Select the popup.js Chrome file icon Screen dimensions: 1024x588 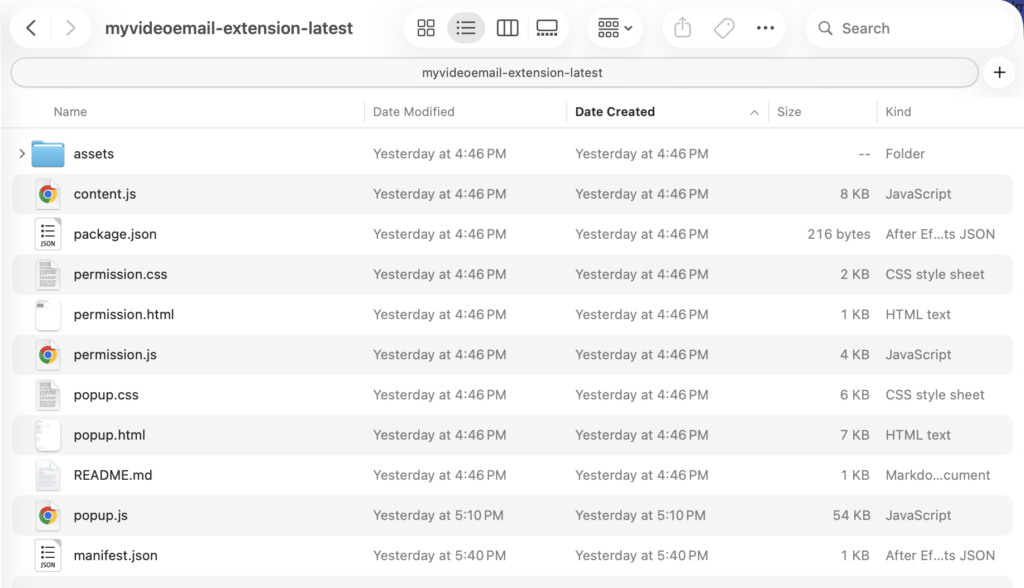point(47,515)
